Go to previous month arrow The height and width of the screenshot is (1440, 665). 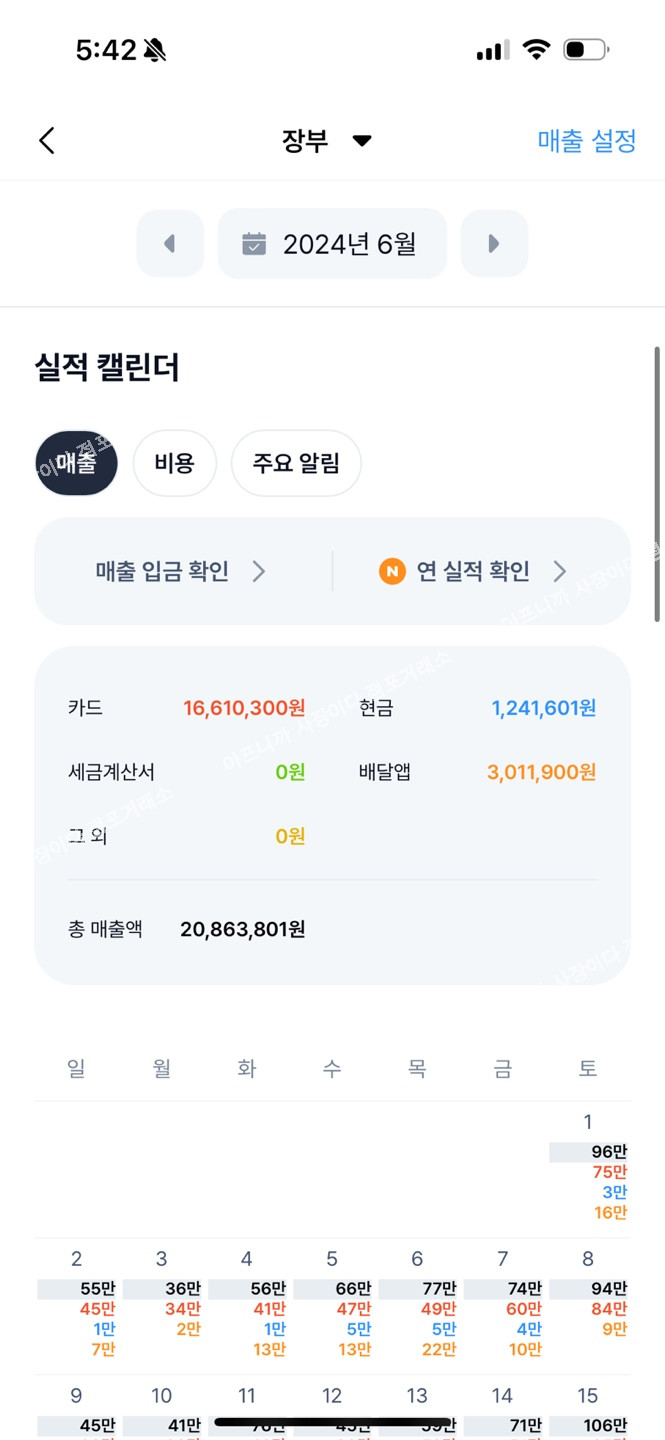[170, 243]
